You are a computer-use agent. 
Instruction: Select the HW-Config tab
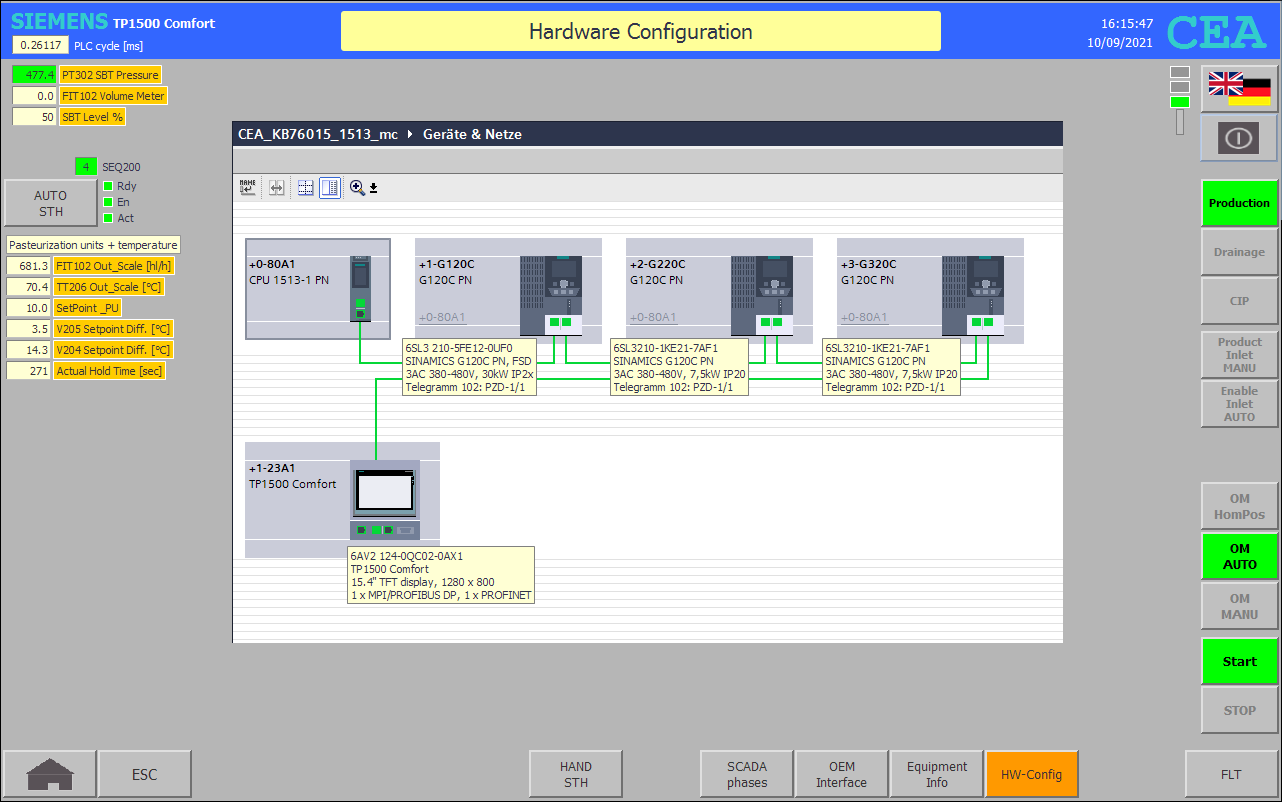pyautogui.click(x=1032, y=774)
